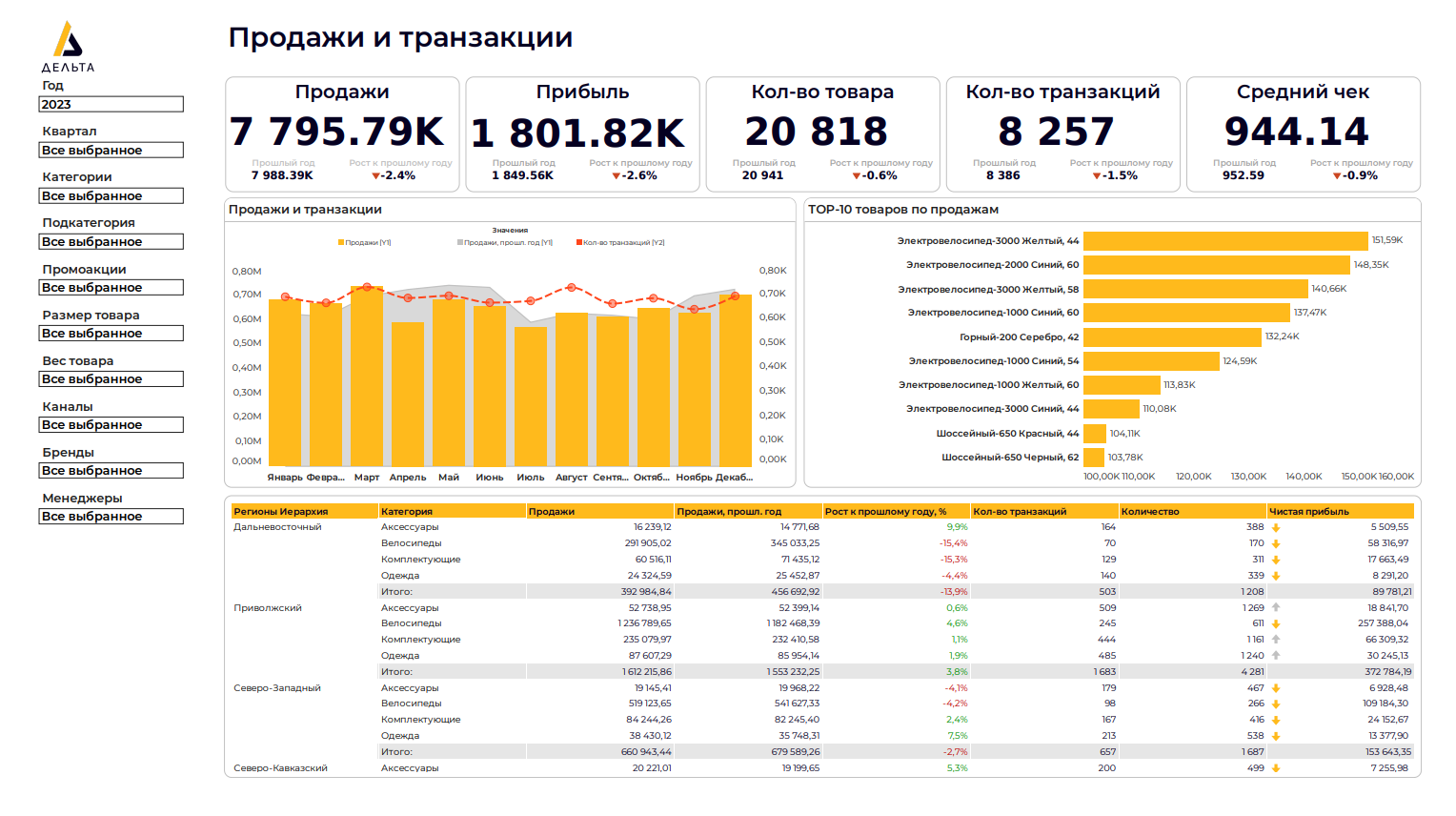Click the Приволжский region row label

pyautogui.click(x=268, y=607)
